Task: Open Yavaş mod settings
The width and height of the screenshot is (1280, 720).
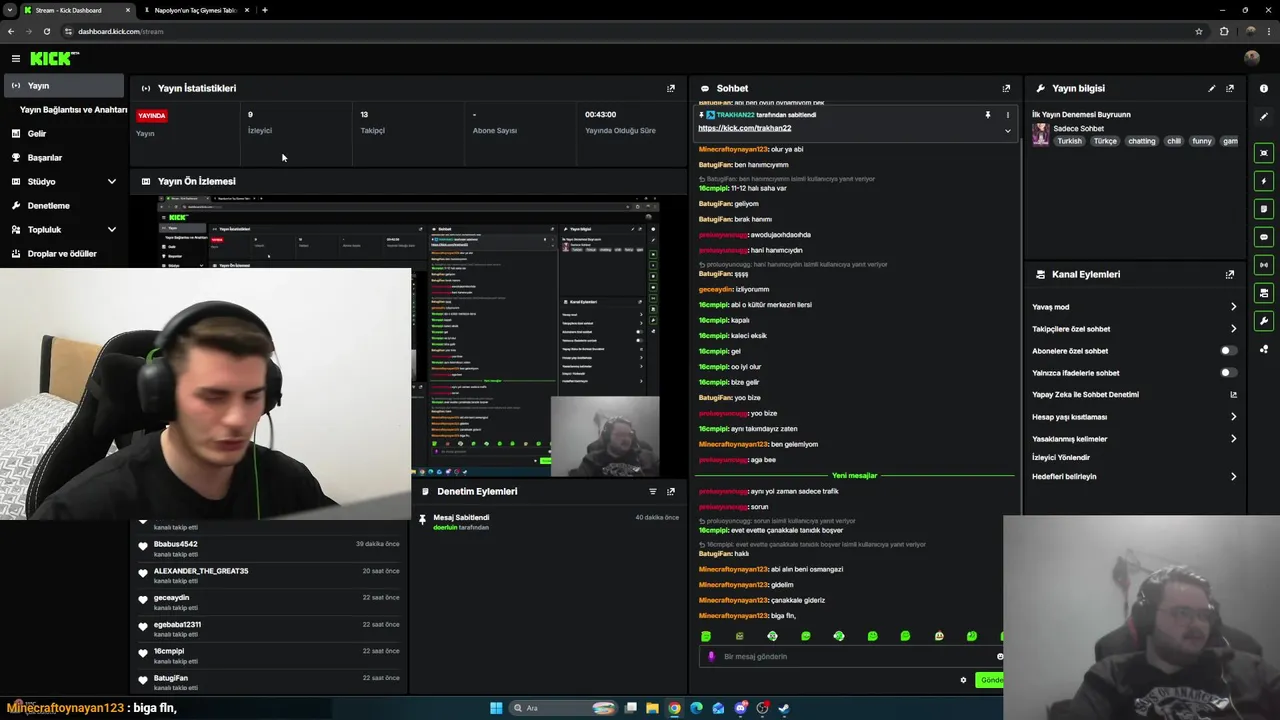Action: click(x=1134, y=307)
